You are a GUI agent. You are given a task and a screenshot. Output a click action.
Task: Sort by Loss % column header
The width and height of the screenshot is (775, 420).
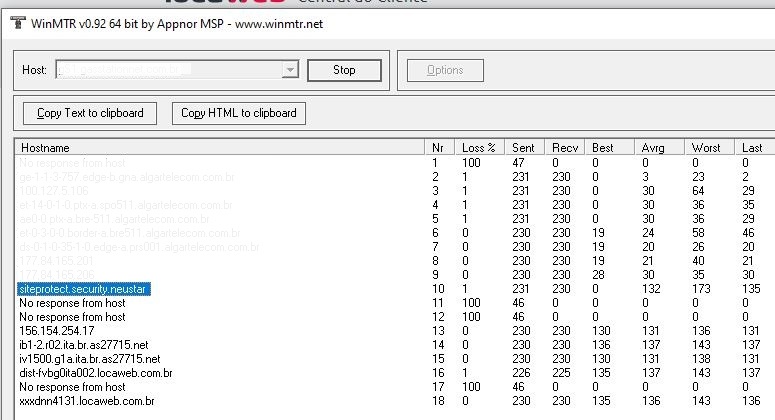(x=479, y=148)
